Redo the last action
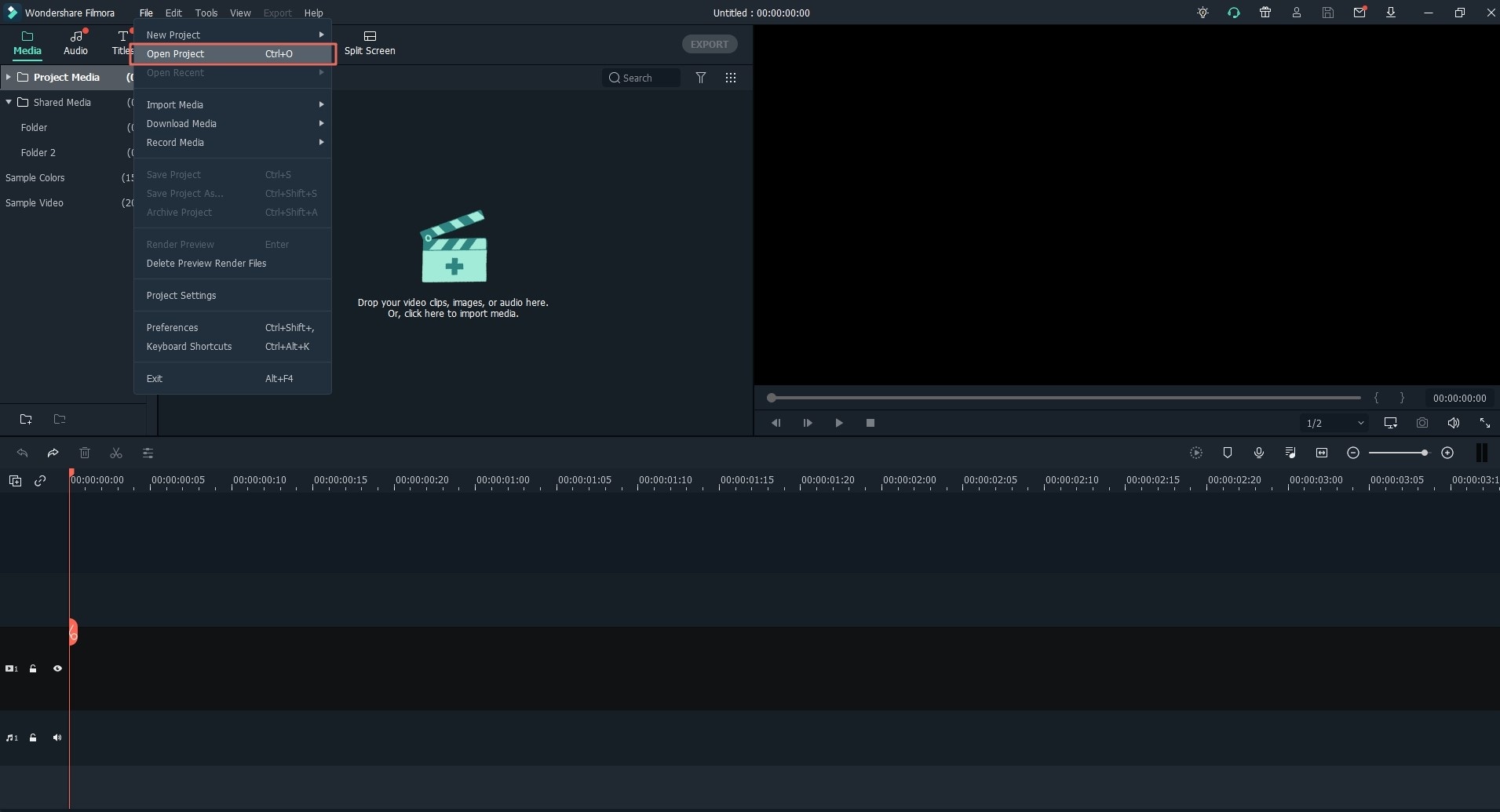Screen dimensions: 1500x812 pos(53,453)
